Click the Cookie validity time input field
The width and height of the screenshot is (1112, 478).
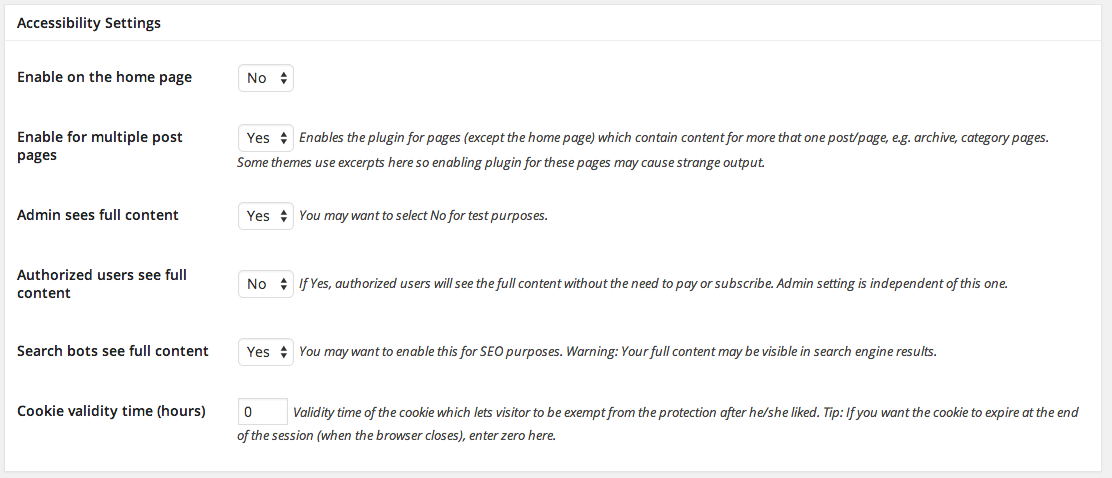262,412
